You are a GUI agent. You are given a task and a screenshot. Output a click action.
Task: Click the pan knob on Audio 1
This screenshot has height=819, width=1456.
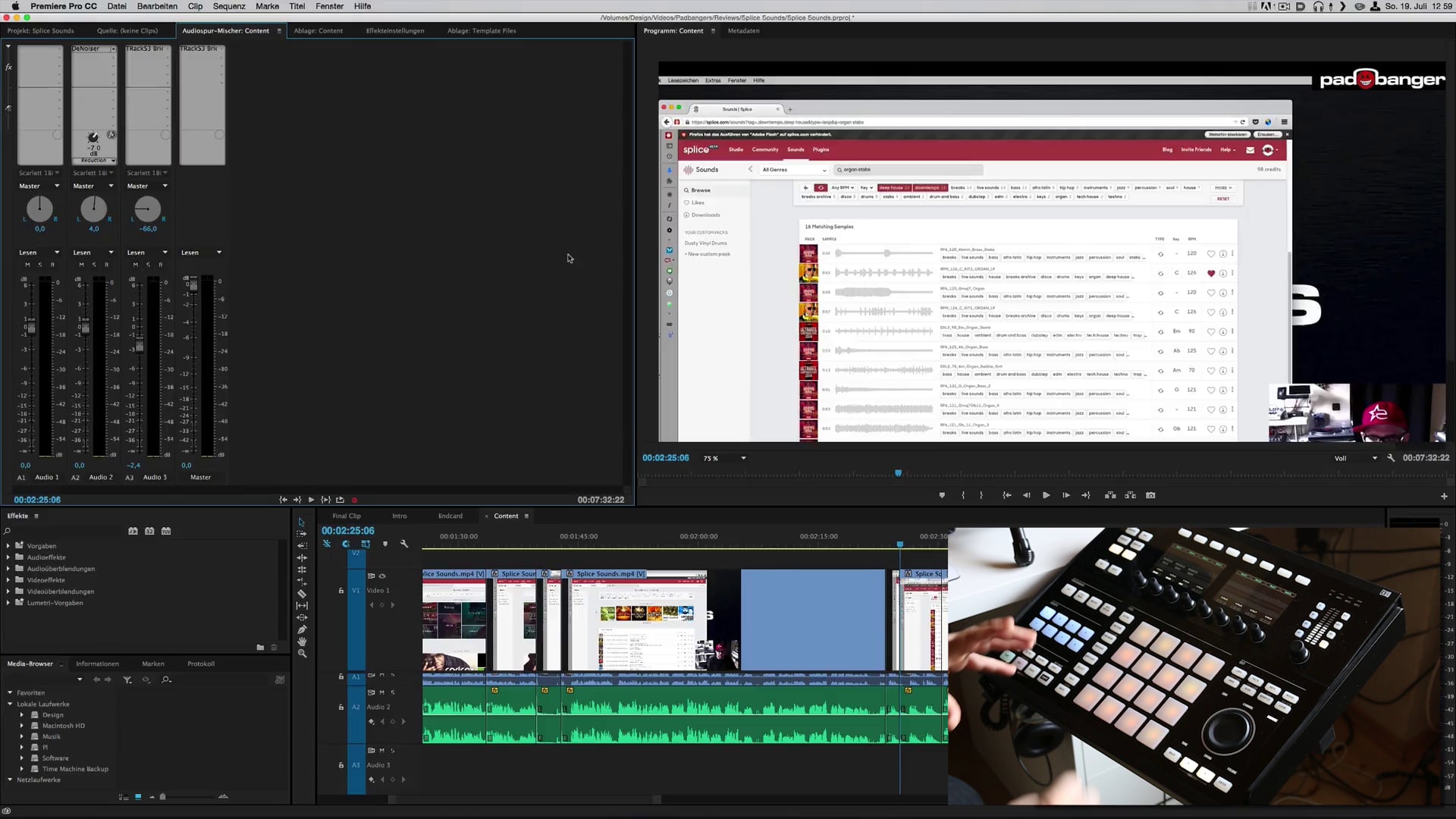(39, 211)
